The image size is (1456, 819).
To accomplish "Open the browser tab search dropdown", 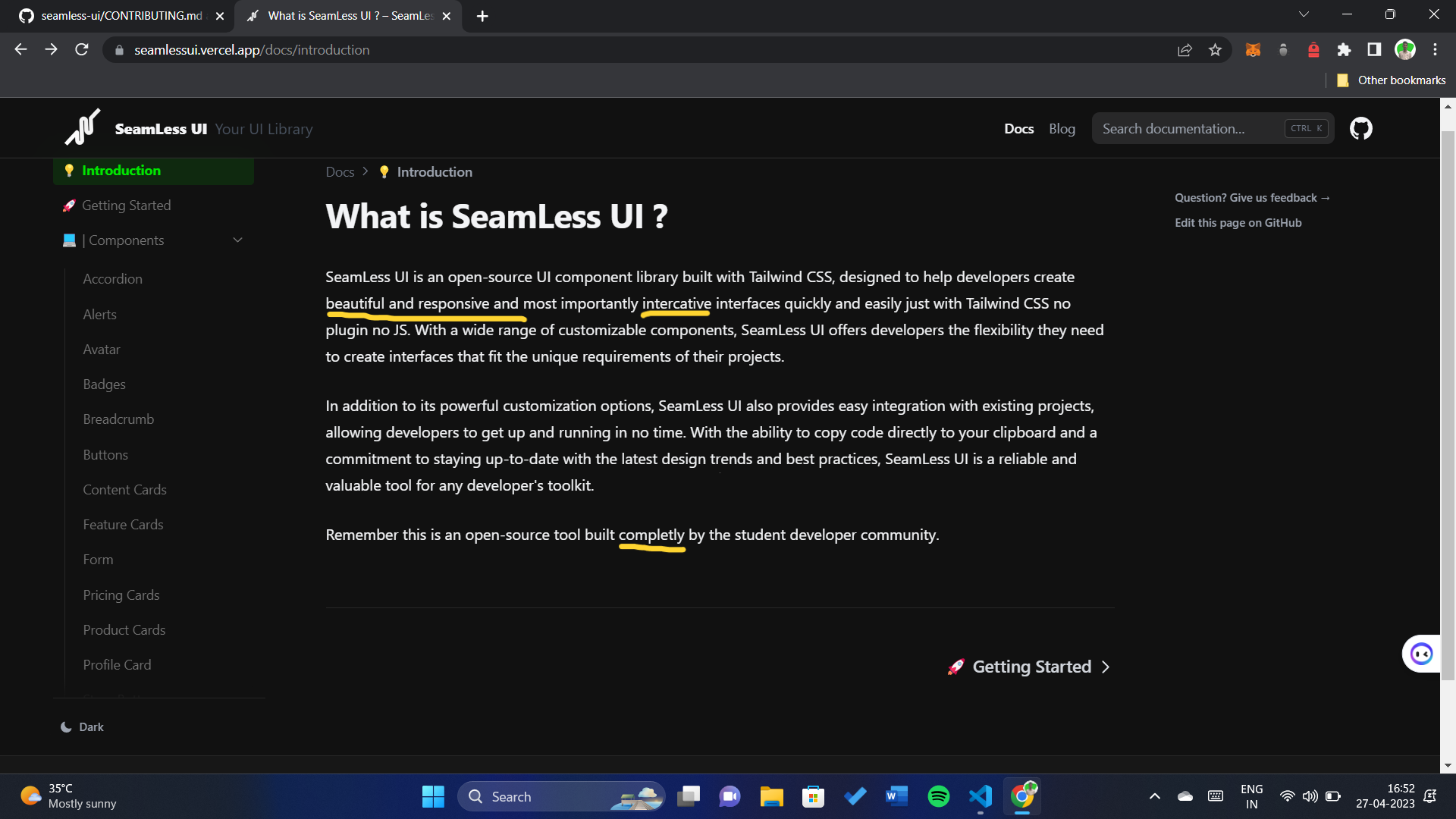I will click(x=1304, y=14).
